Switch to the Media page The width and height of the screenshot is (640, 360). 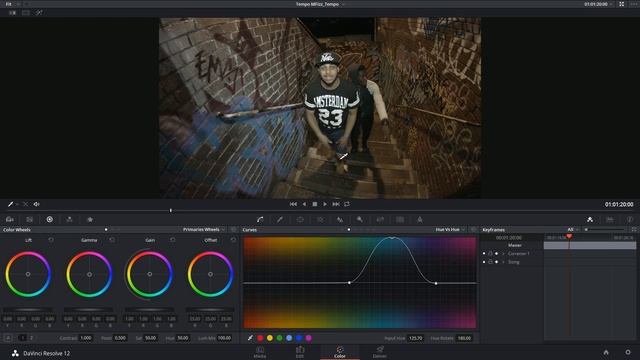(260, 352)
